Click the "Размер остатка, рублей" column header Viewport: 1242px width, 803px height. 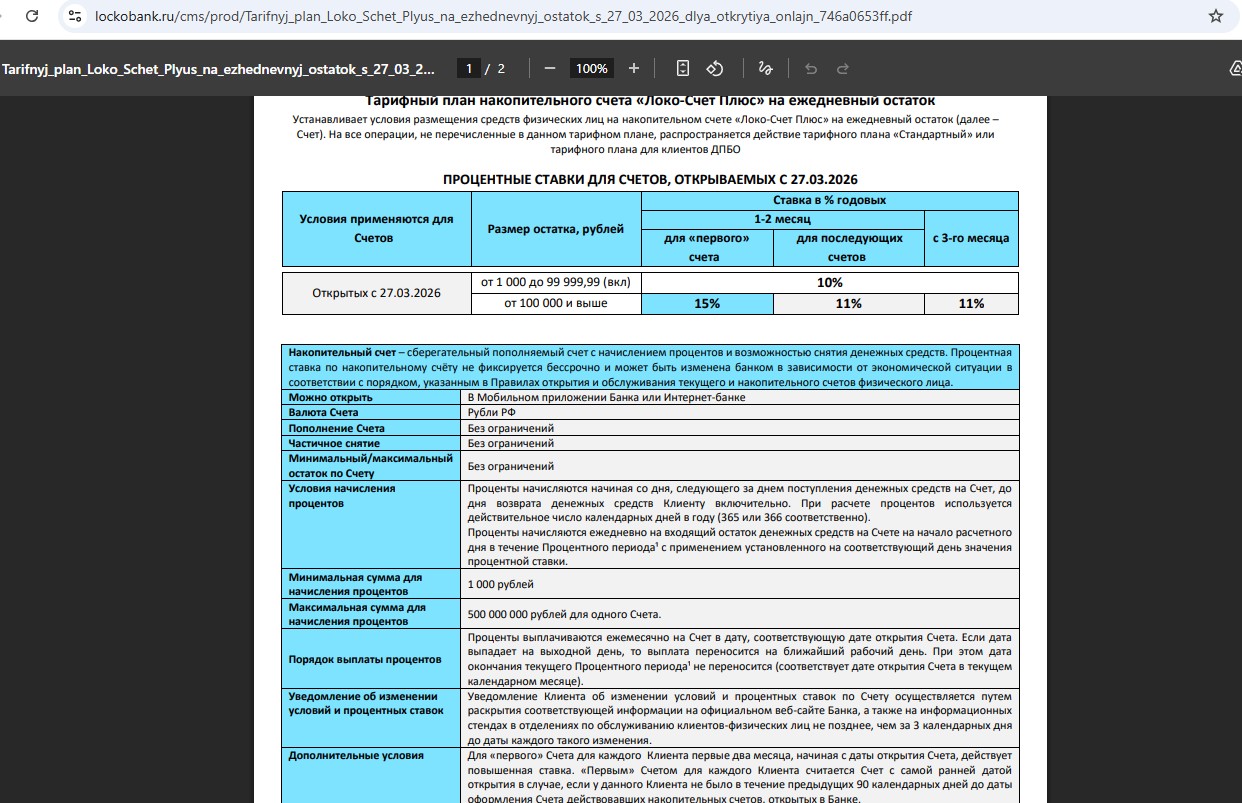click(x=555, y=229)
